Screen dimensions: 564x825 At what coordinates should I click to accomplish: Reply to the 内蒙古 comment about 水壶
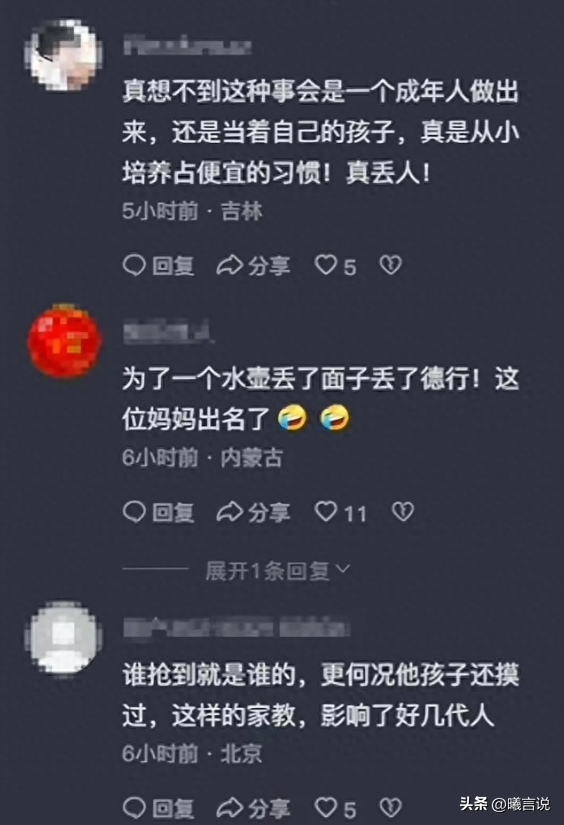158,512
